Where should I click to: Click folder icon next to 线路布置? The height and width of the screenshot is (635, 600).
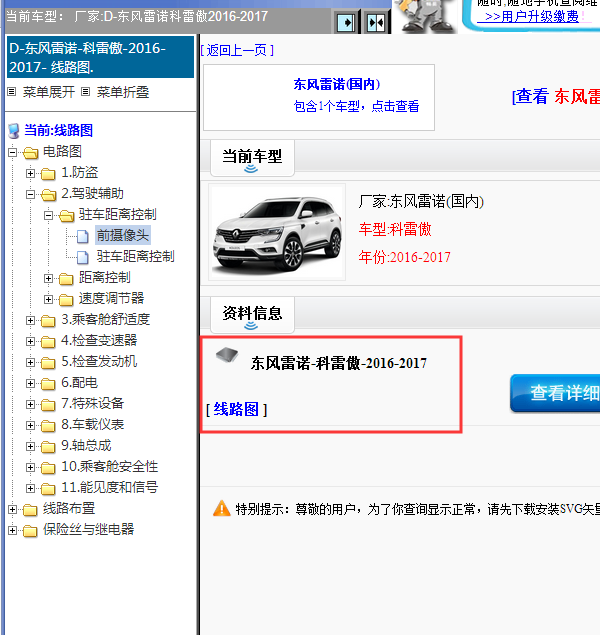[30, 510]
